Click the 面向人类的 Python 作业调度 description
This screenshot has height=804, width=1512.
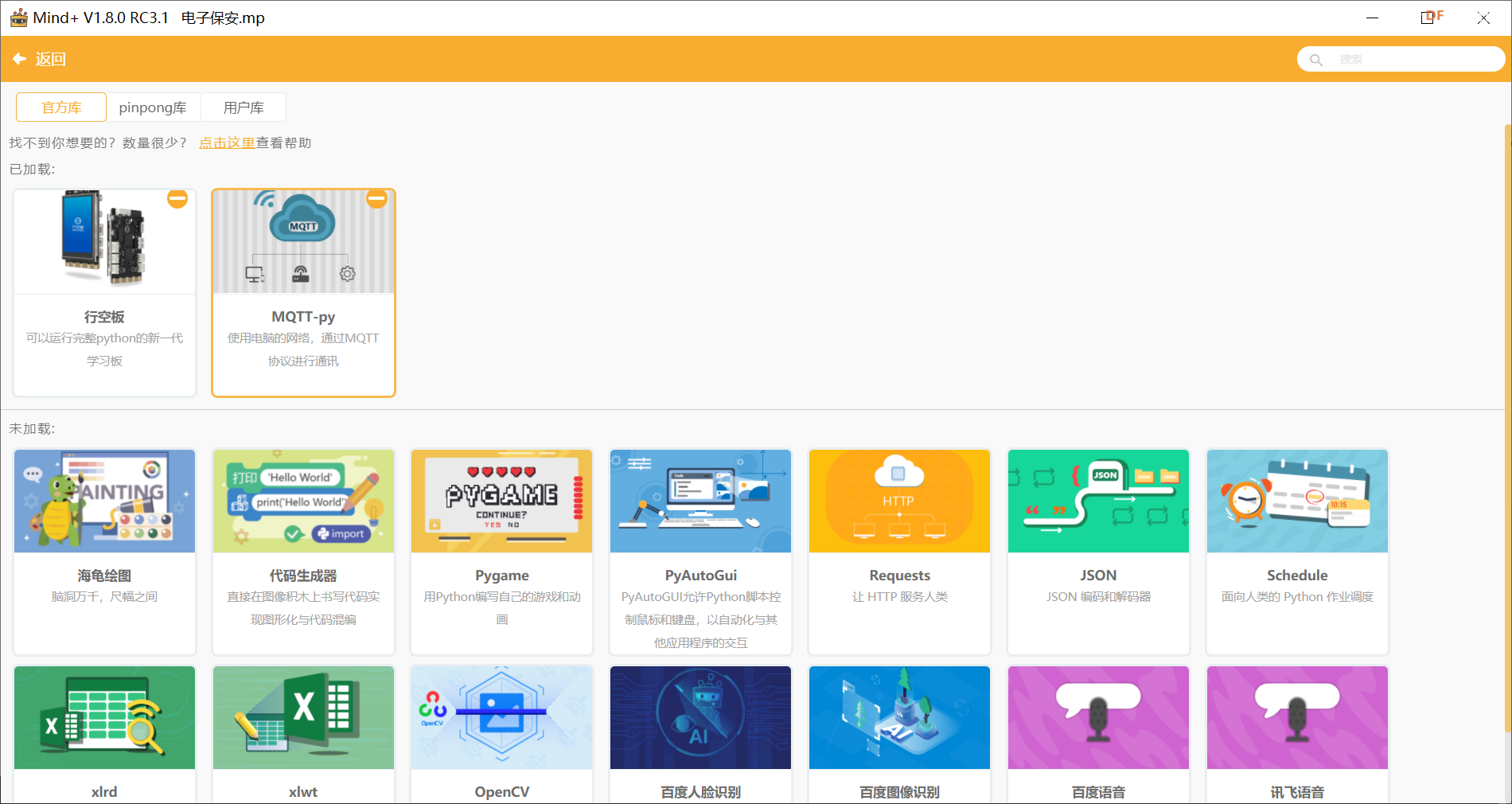click(1297, 597)
